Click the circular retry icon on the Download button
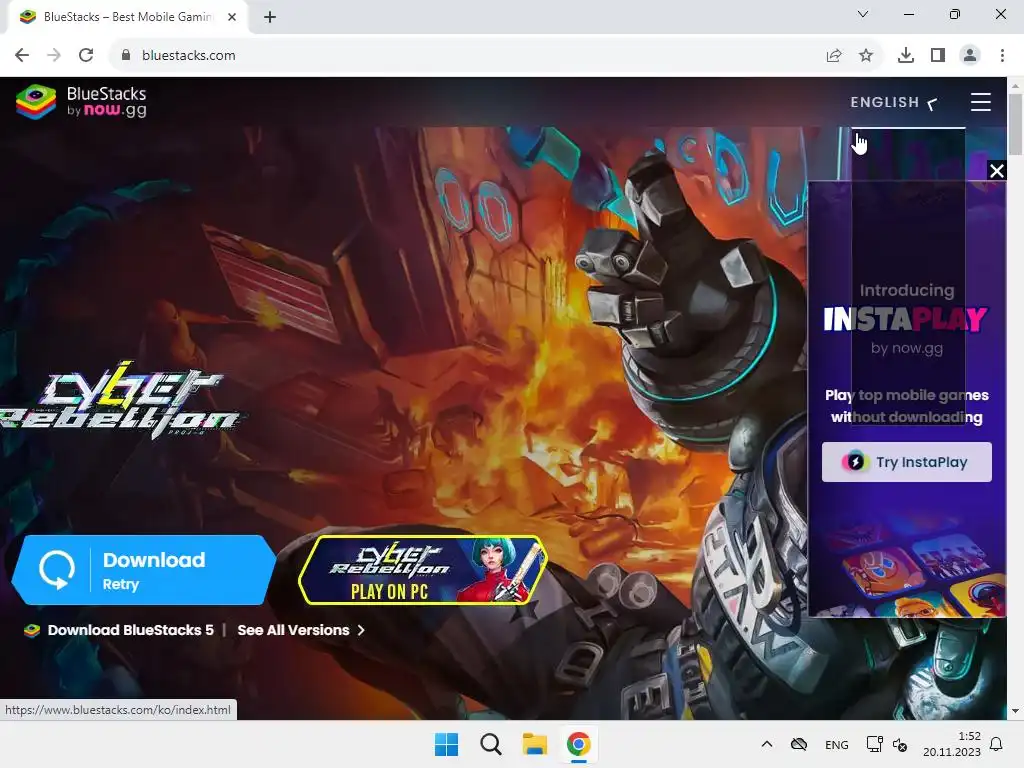Screen dimensions: 1024x768 (x=57, y=570)
